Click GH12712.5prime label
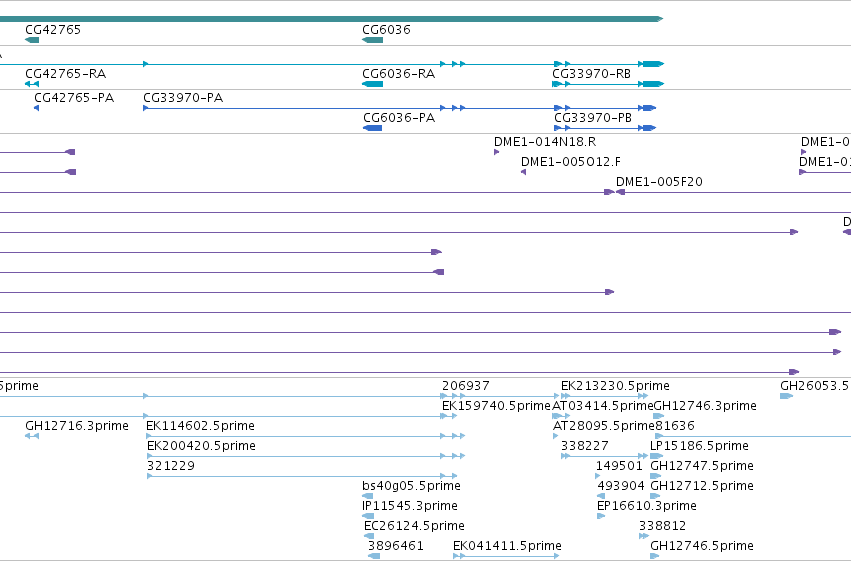 (x=702, y=487)
